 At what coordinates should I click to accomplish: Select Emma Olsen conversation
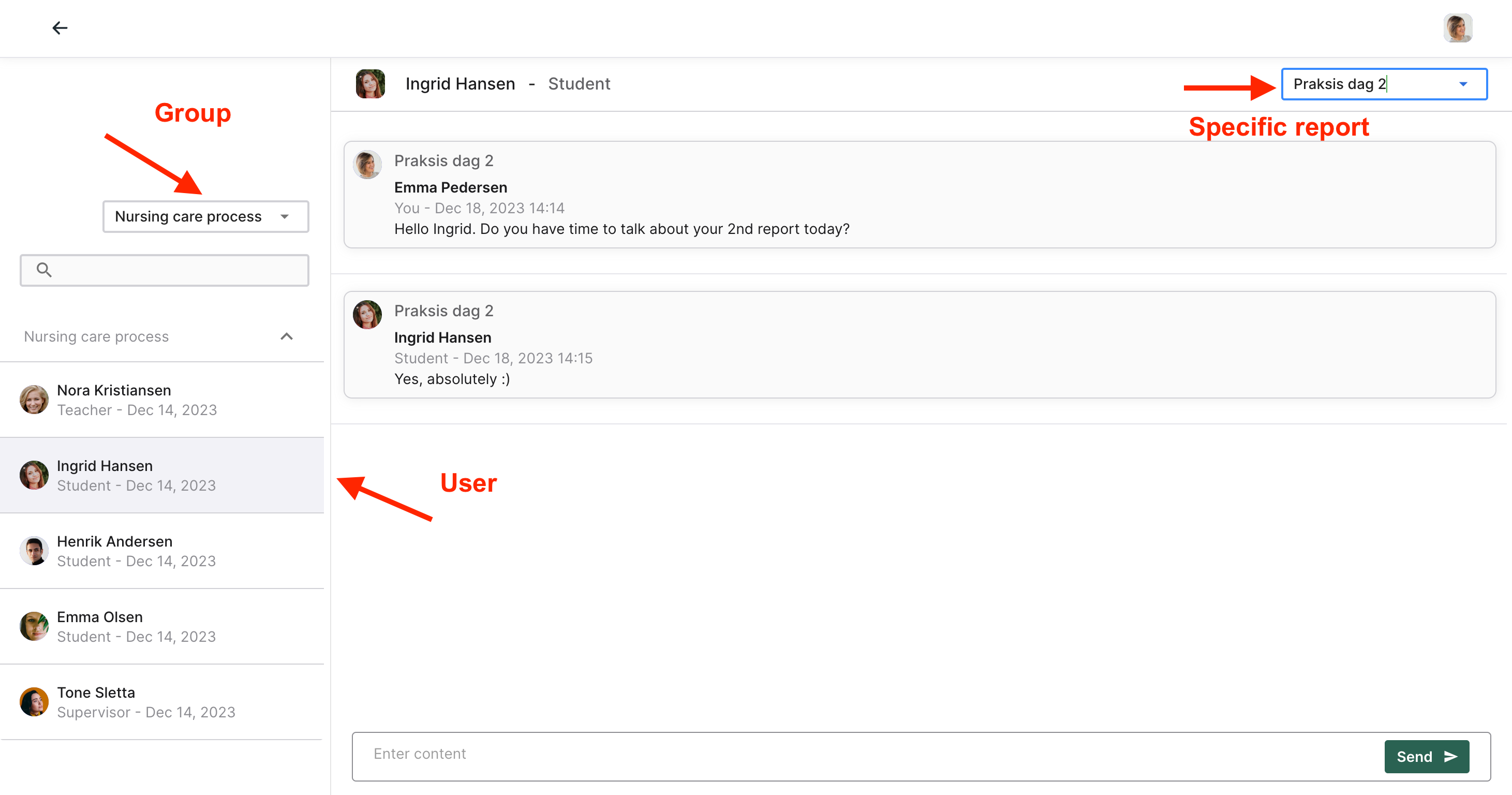click(x=162, y=626)
